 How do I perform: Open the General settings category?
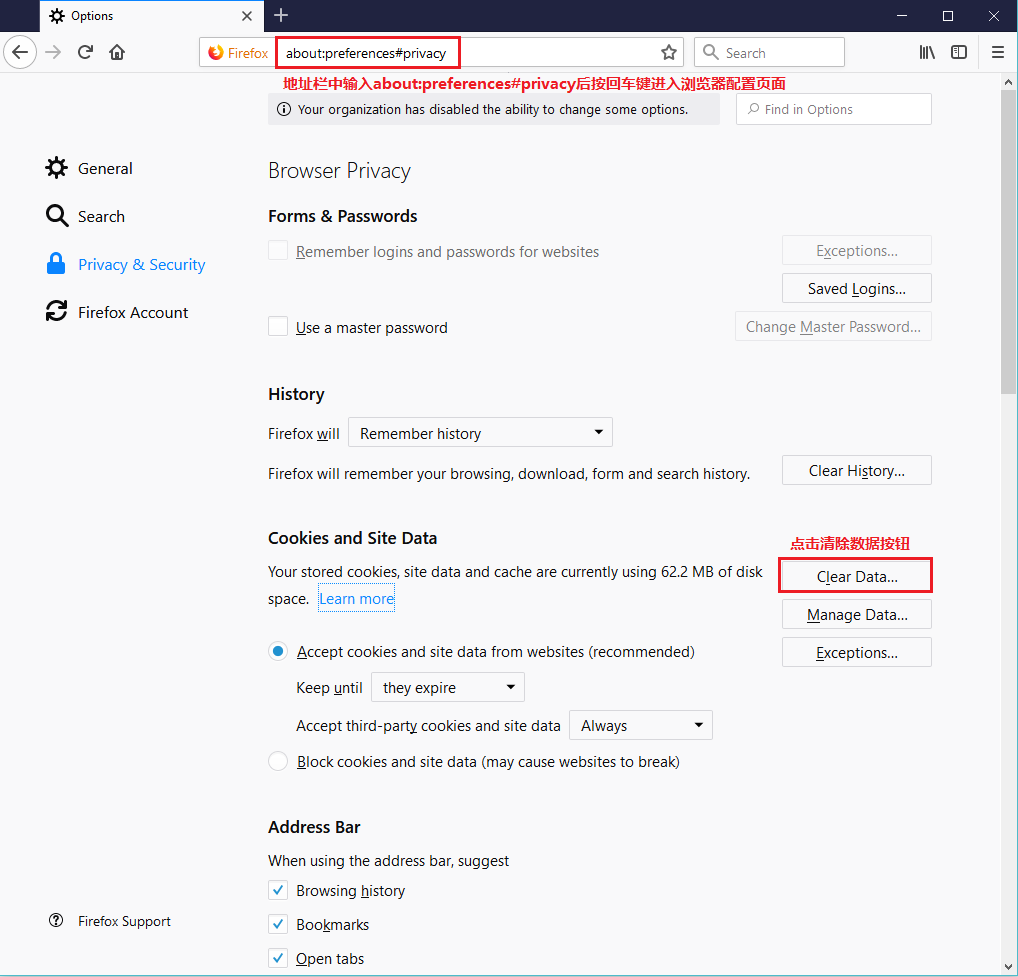89,168
